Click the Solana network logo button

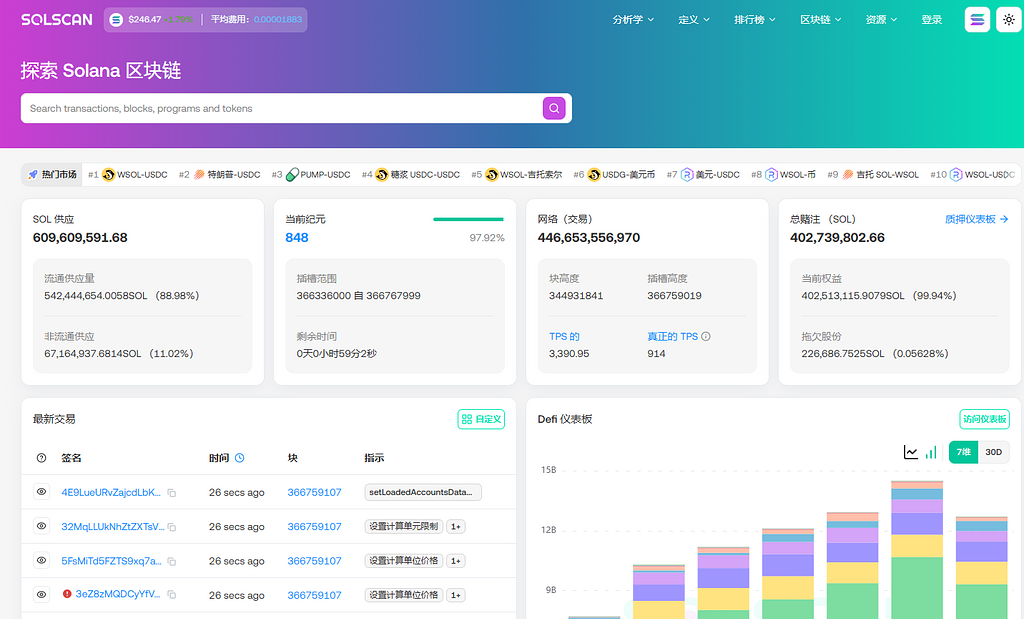[x=977, y=20]
